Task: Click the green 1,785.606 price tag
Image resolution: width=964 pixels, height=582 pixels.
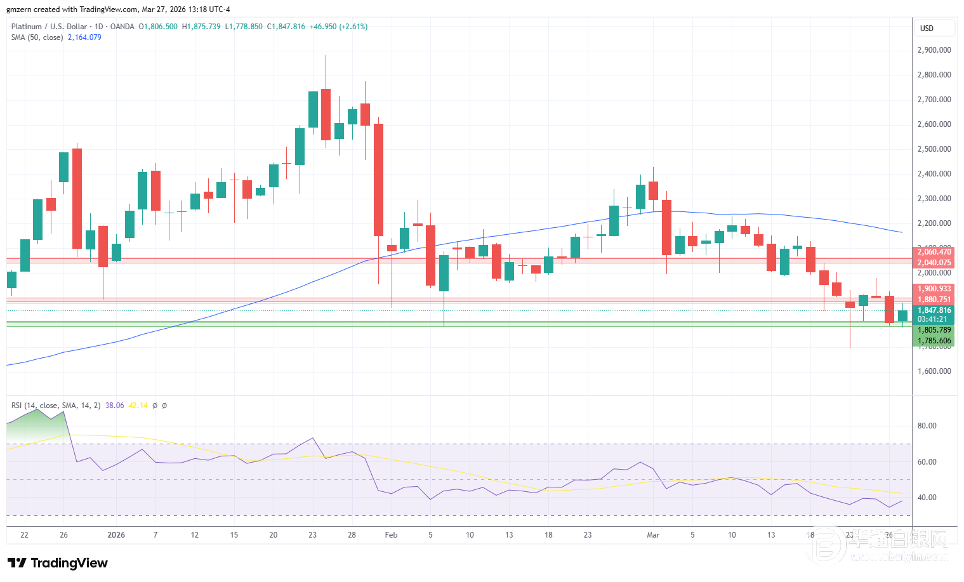Action: (x=933, y=341)
